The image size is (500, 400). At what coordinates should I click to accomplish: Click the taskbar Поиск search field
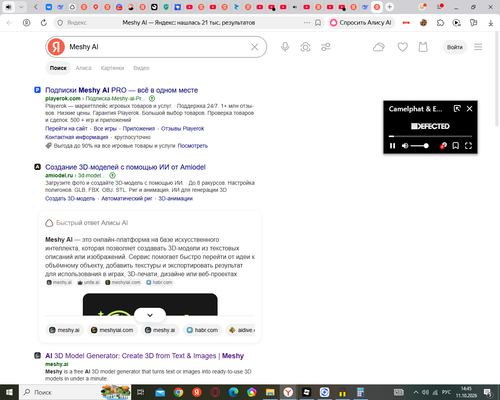tap(75, 392)
